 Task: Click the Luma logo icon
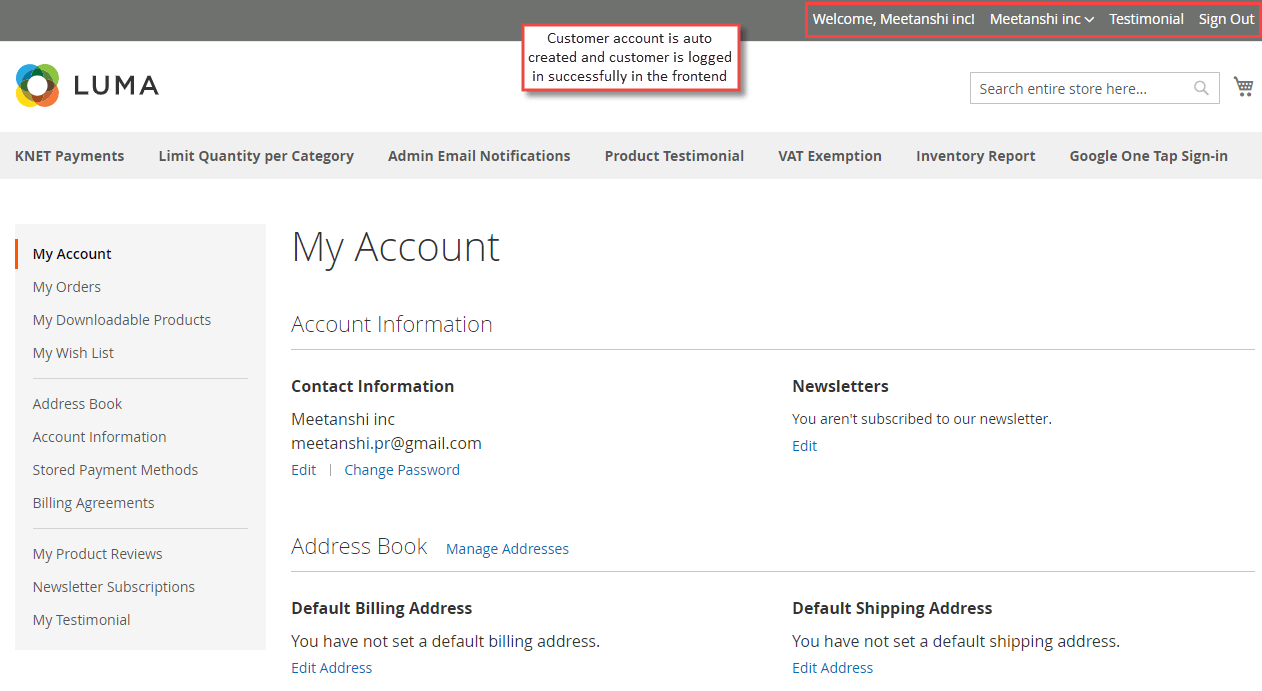click(x=38, y=85)
